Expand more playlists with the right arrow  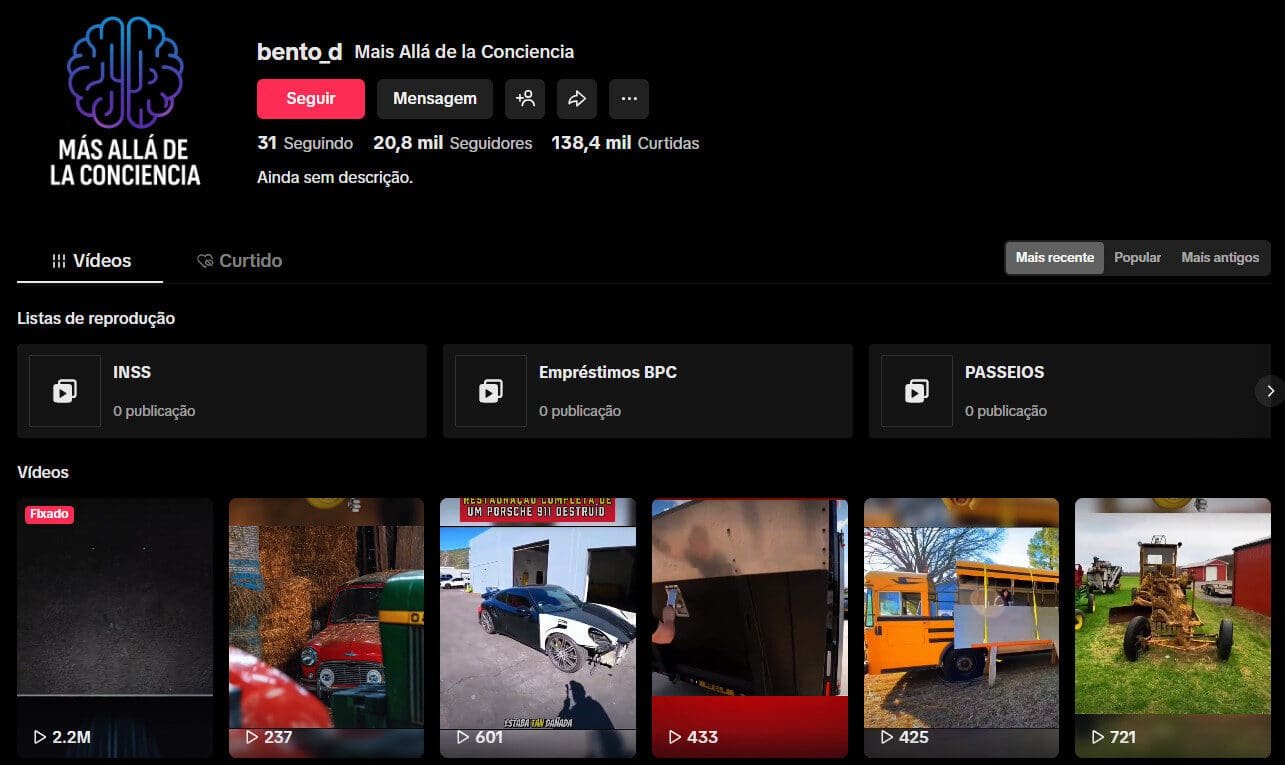point(1270,391)
